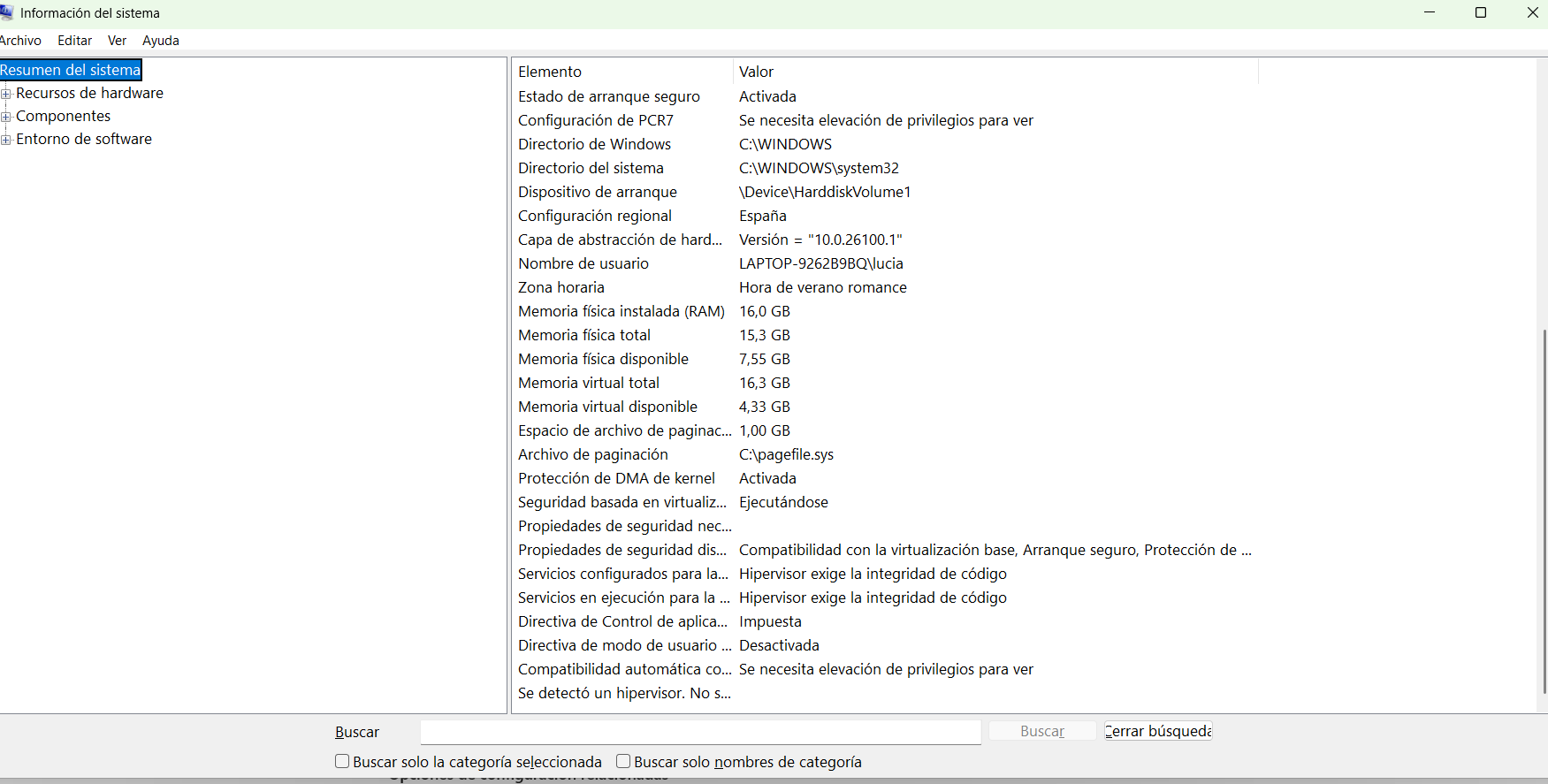Image resolution: width=1548 pixels, height=784 pixels.
Task: Select the Configuración regional row
Action: tap(885, 216)
